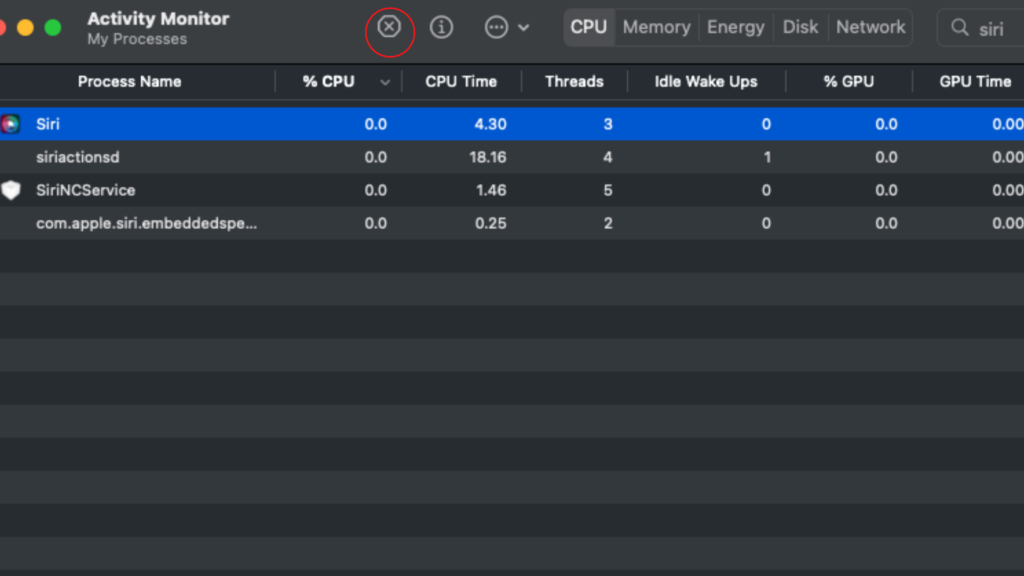
Task: Click the SiriNCService shield icon
Action: point(10,190)
